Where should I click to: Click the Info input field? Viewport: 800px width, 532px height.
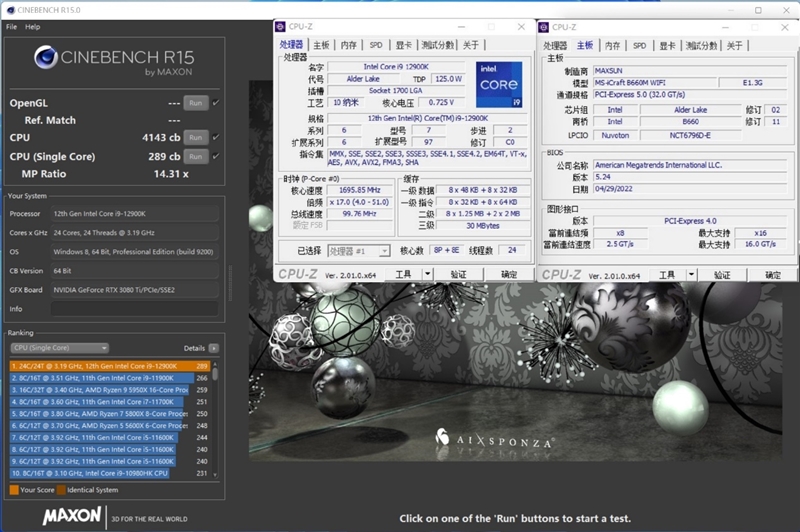(x=135, y=309)
